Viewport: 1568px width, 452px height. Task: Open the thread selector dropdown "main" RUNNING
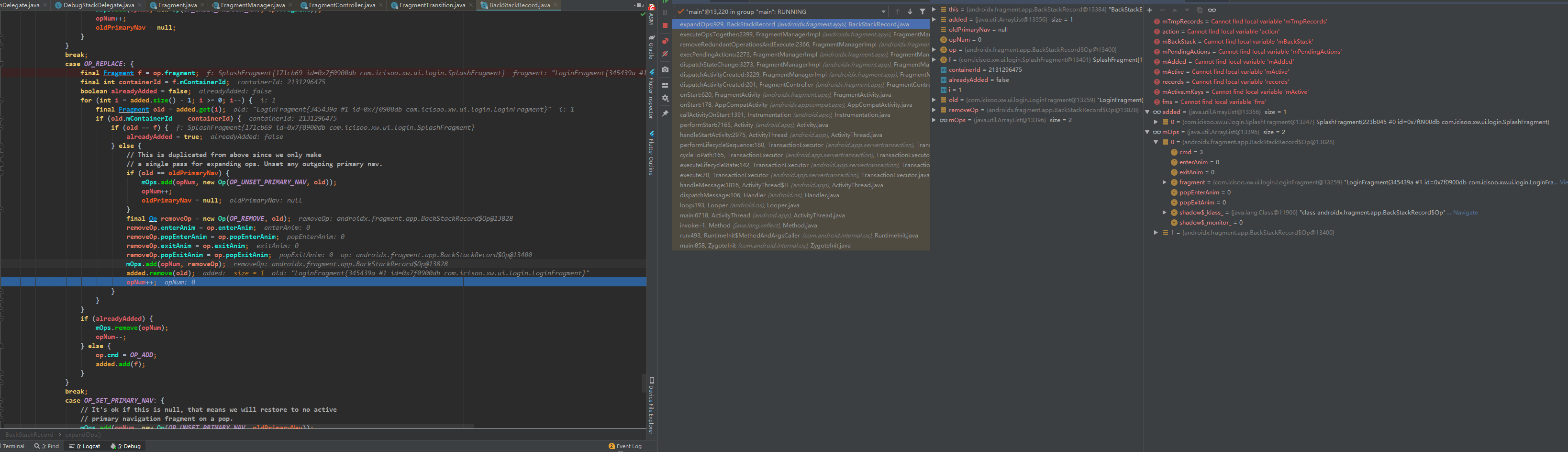781,11
